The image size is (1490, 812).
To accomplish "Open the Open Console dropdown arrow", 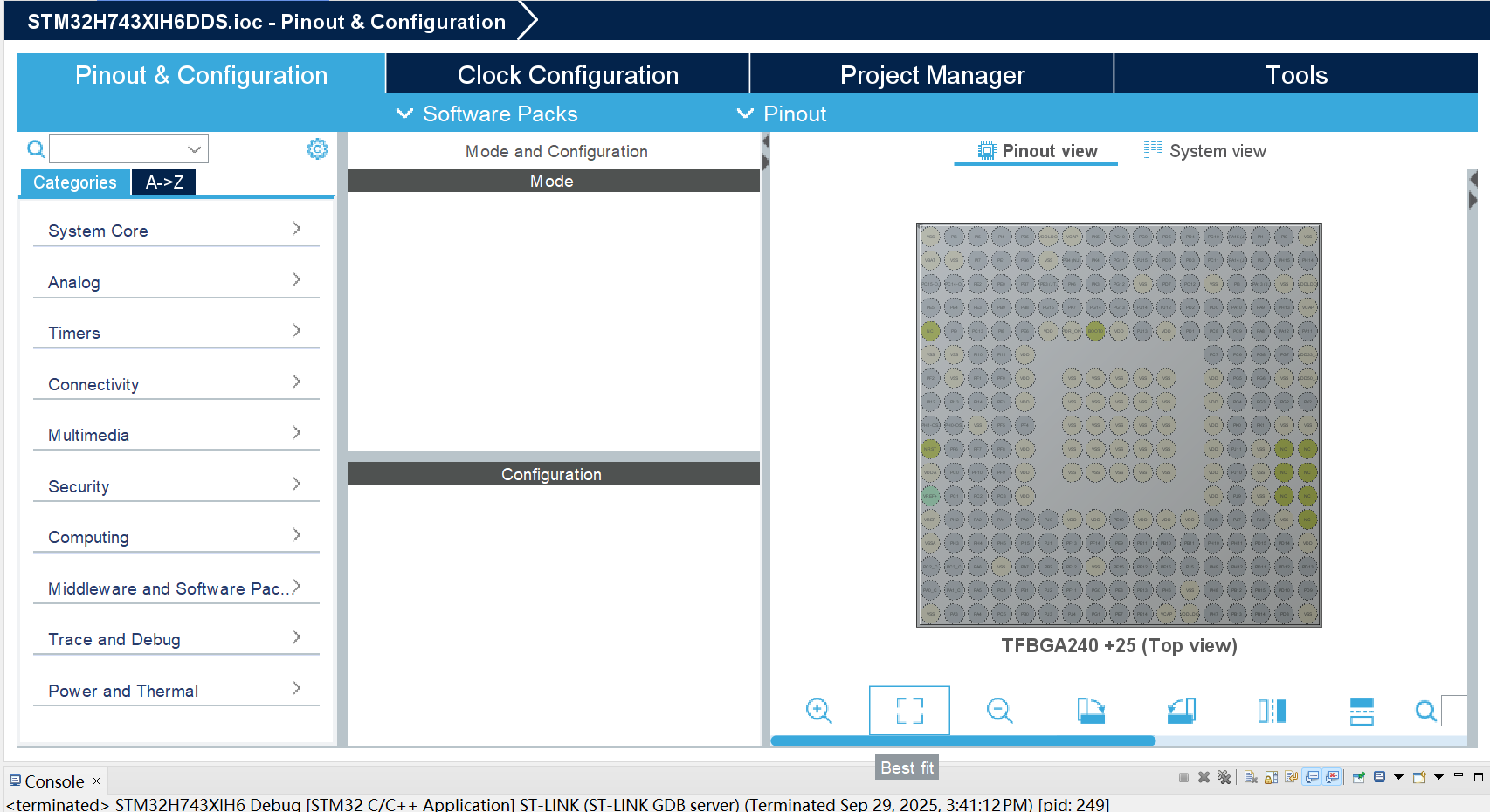I will (1438, 777).
